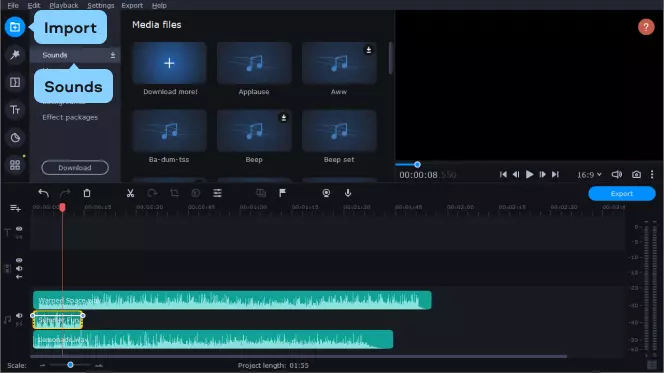
Task: Select the highlighted Summer Fun clip
Action: (58, 320)
